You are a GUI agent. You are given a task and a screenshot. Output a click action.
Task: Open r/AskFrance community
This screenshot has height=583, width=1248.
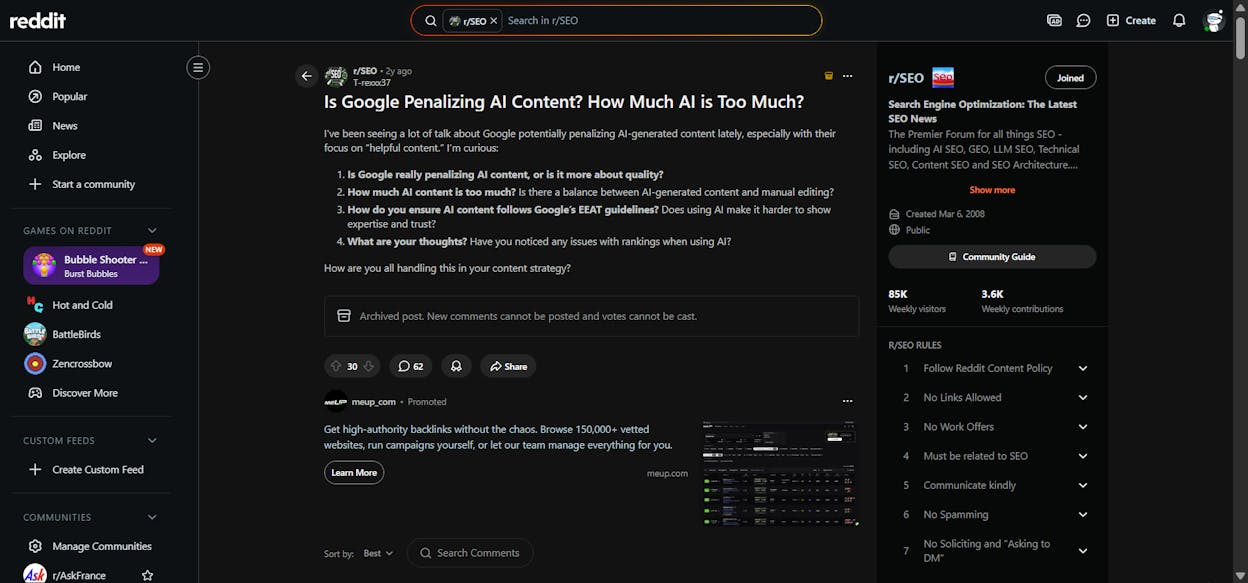click(79, 575)
